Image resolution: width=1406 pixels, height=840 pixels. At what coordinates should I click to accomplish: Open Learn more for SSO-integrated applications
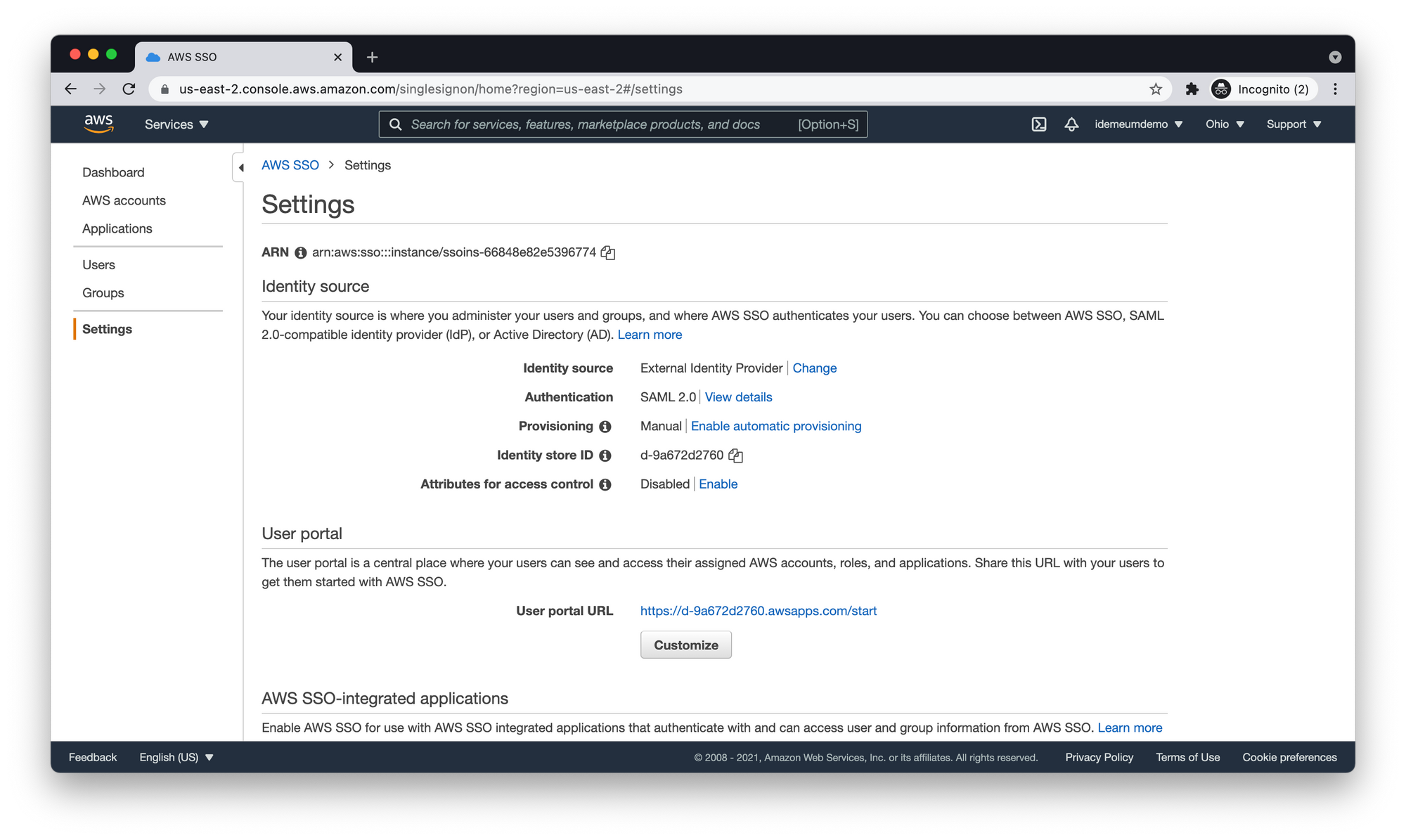pos(1130,728)
